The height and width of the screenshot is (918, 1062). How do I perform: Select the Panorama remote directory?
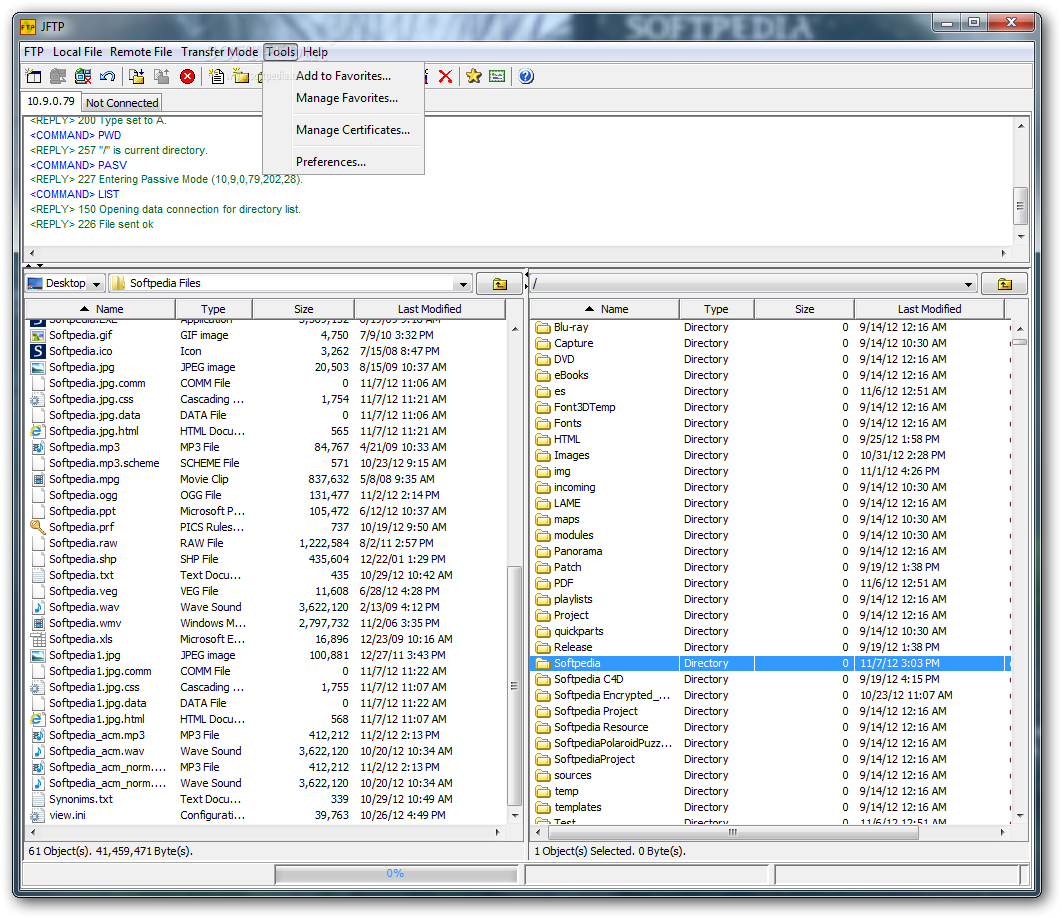(x=769, y=551)
